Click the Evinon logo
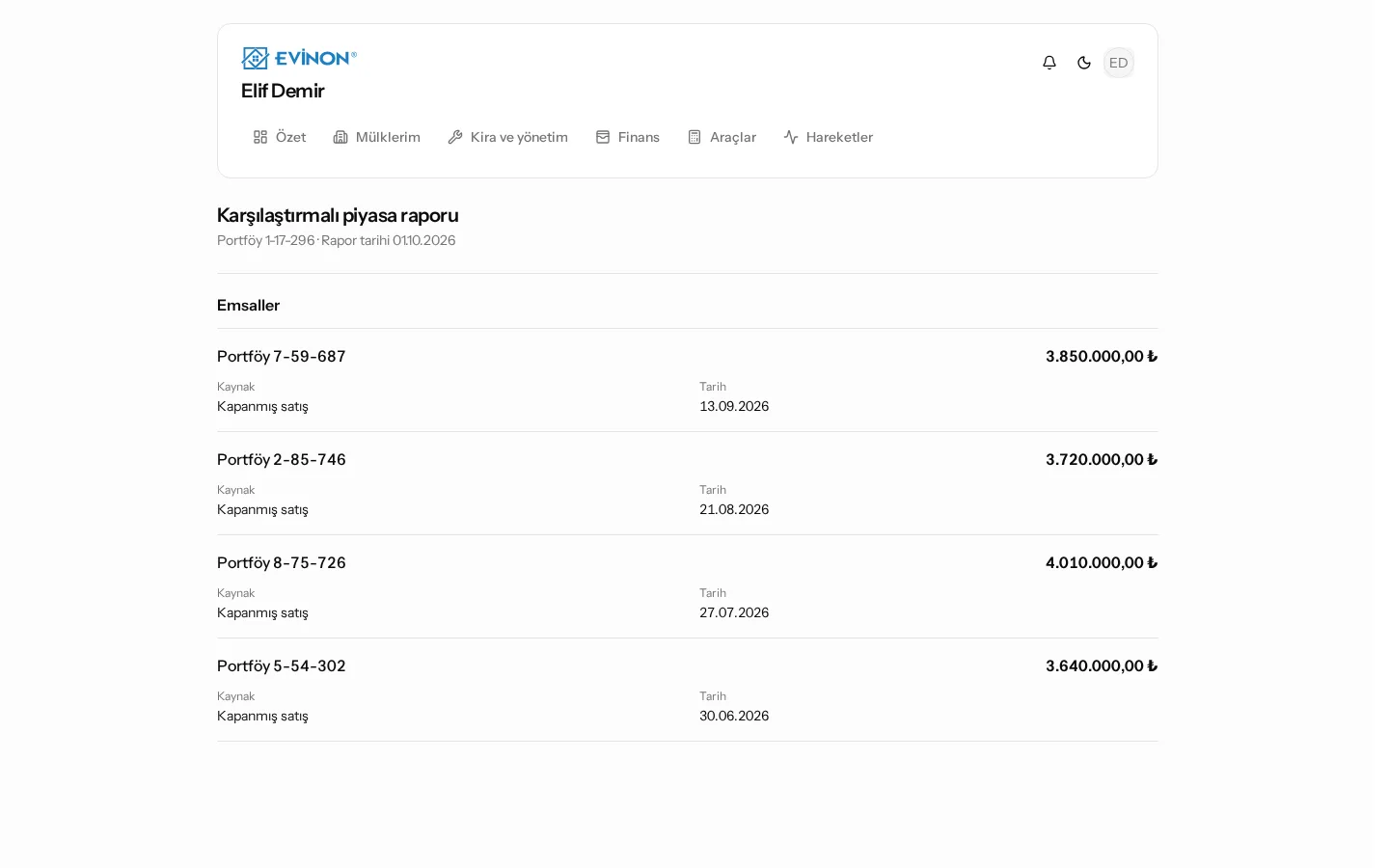Screen dimensions: 1389x868 [299, 58]
